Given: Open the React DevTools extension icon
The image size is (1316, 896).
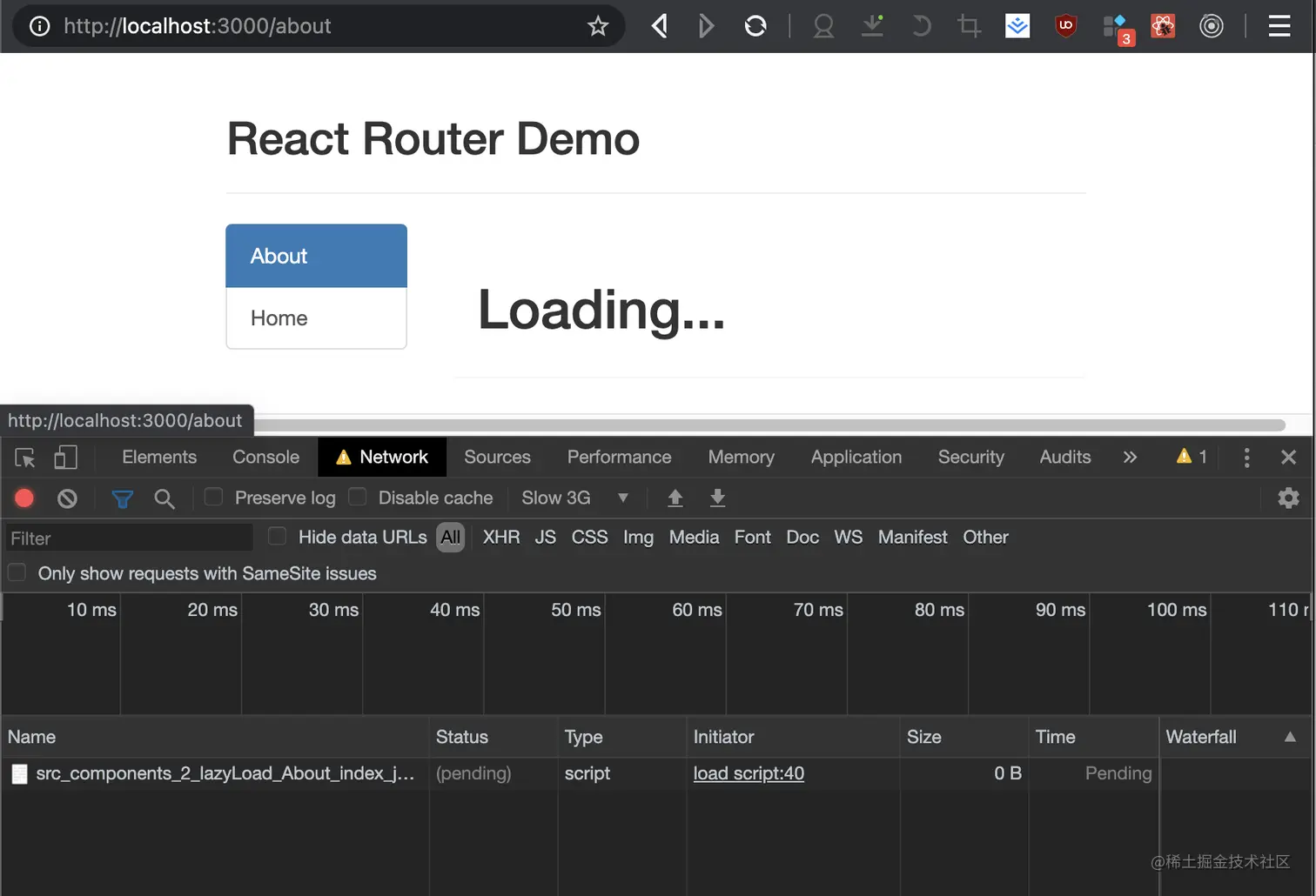Looking at the screenshot, I should 1163,26.
